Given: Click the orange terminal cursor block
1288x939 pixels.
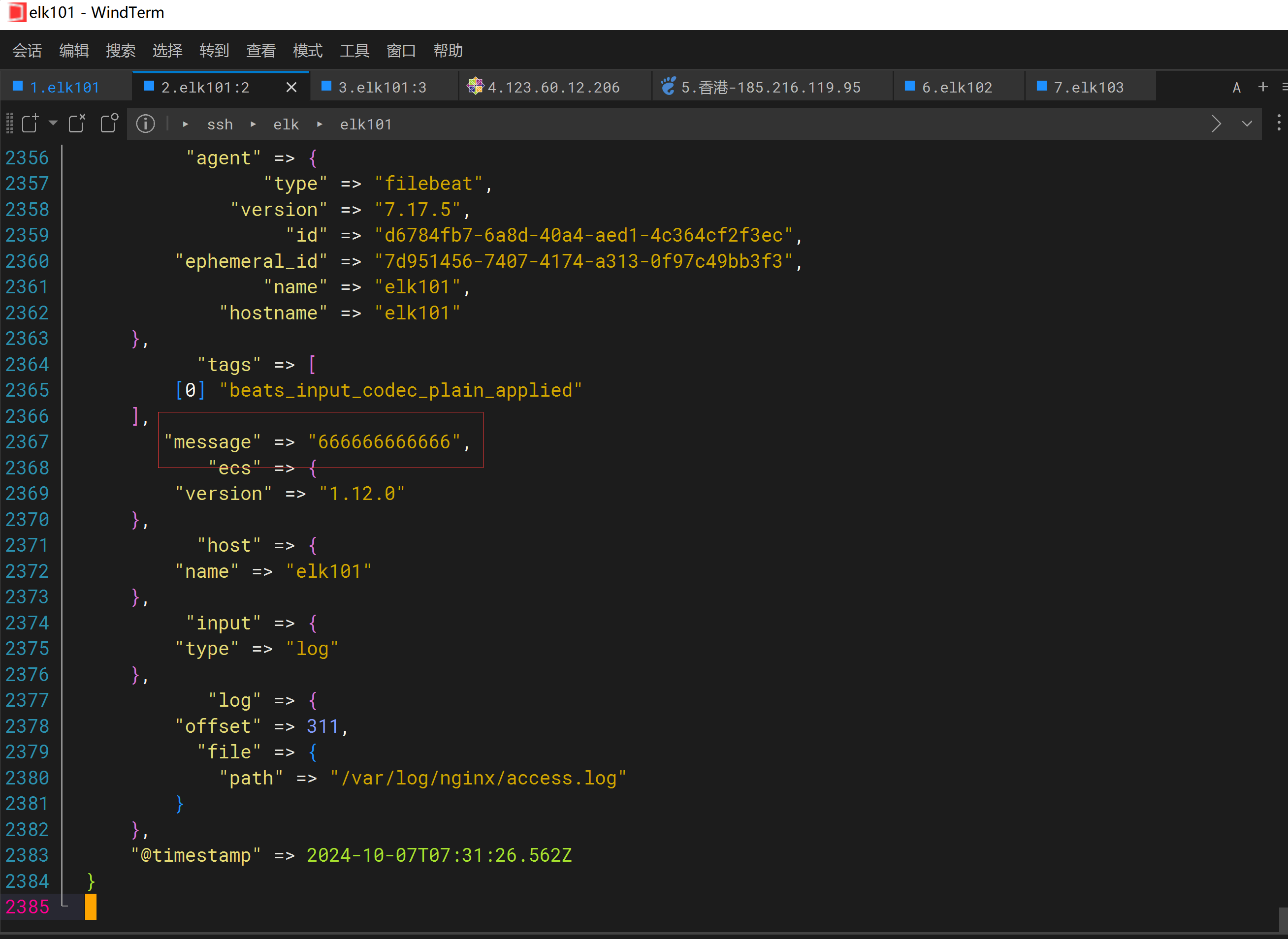Looking at the screenshot, I should (91, 907).
